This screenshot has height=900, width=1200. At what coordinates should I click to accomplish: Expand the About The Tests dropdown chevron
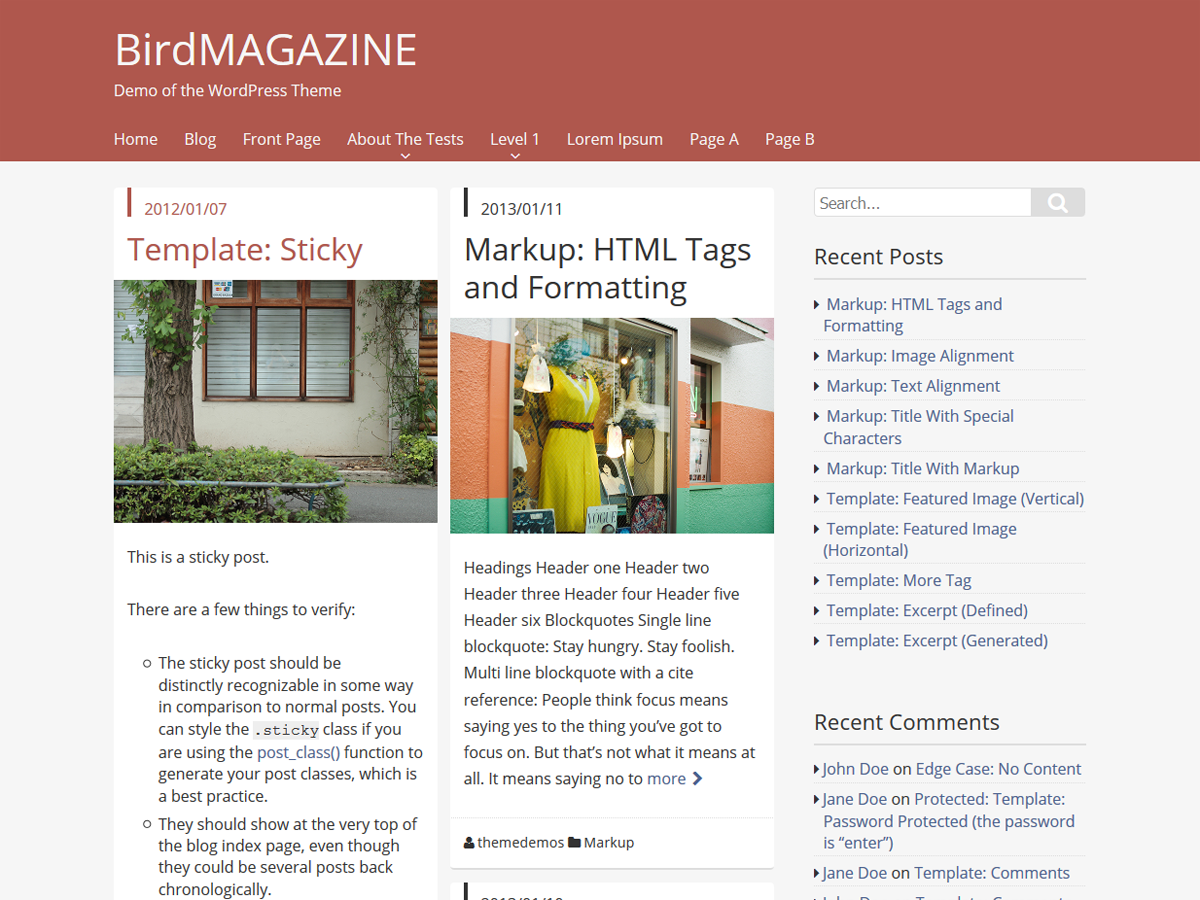coord(404,155)
